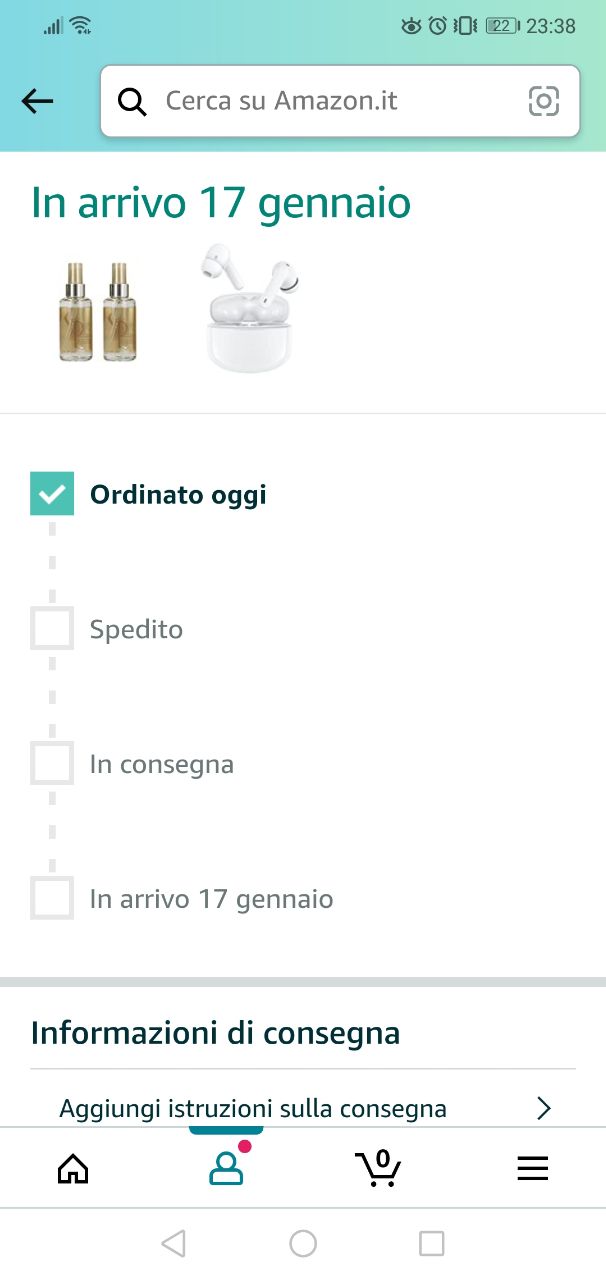The height and width of the screenshot is (1280, 606).
Task: Tap the Android back navigation triangle
Action: [x=174, y=1243]
